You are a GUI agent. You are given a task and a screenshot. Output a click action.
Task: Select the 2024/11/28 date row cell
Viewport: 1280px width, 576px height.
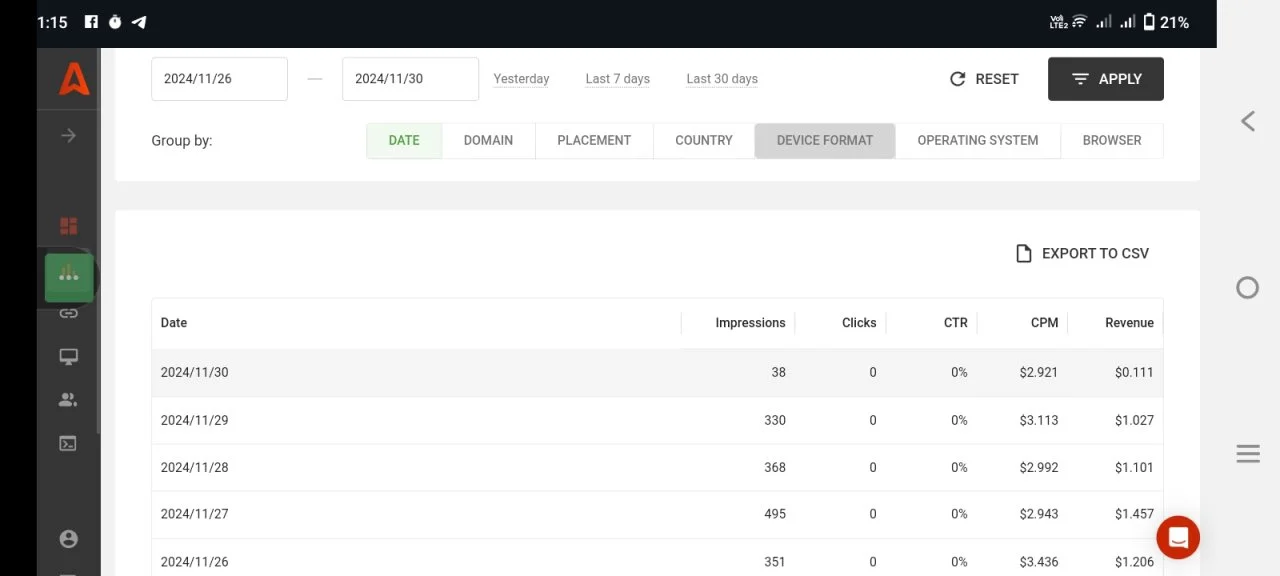[x=194, y=467]
